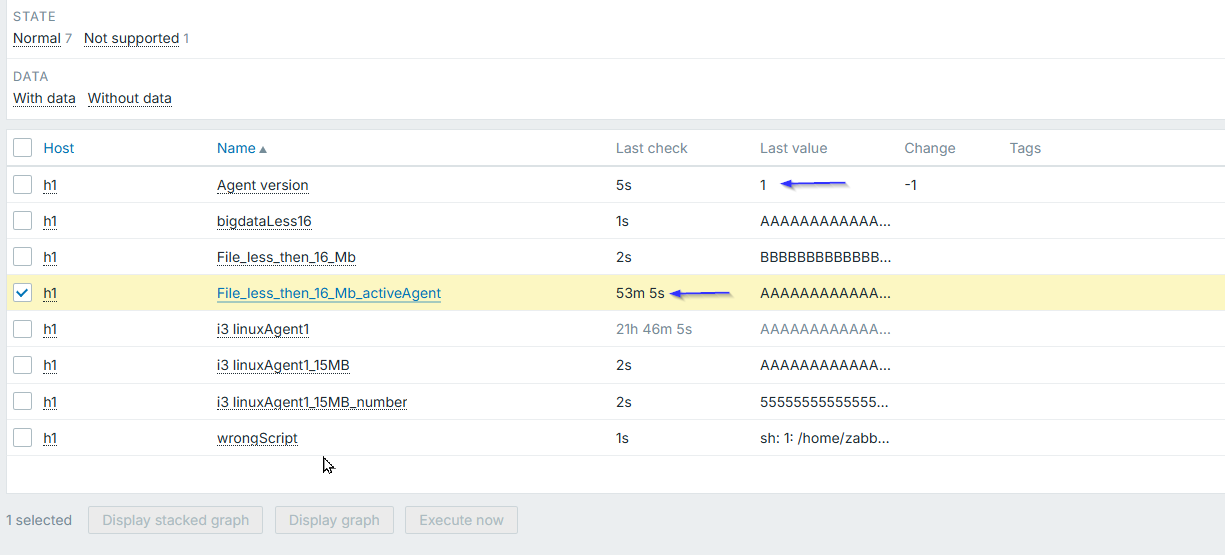Show items Without data
The width and height of the screenshot is (1225, 555).
pyautogui.click(x=130, y=98)
